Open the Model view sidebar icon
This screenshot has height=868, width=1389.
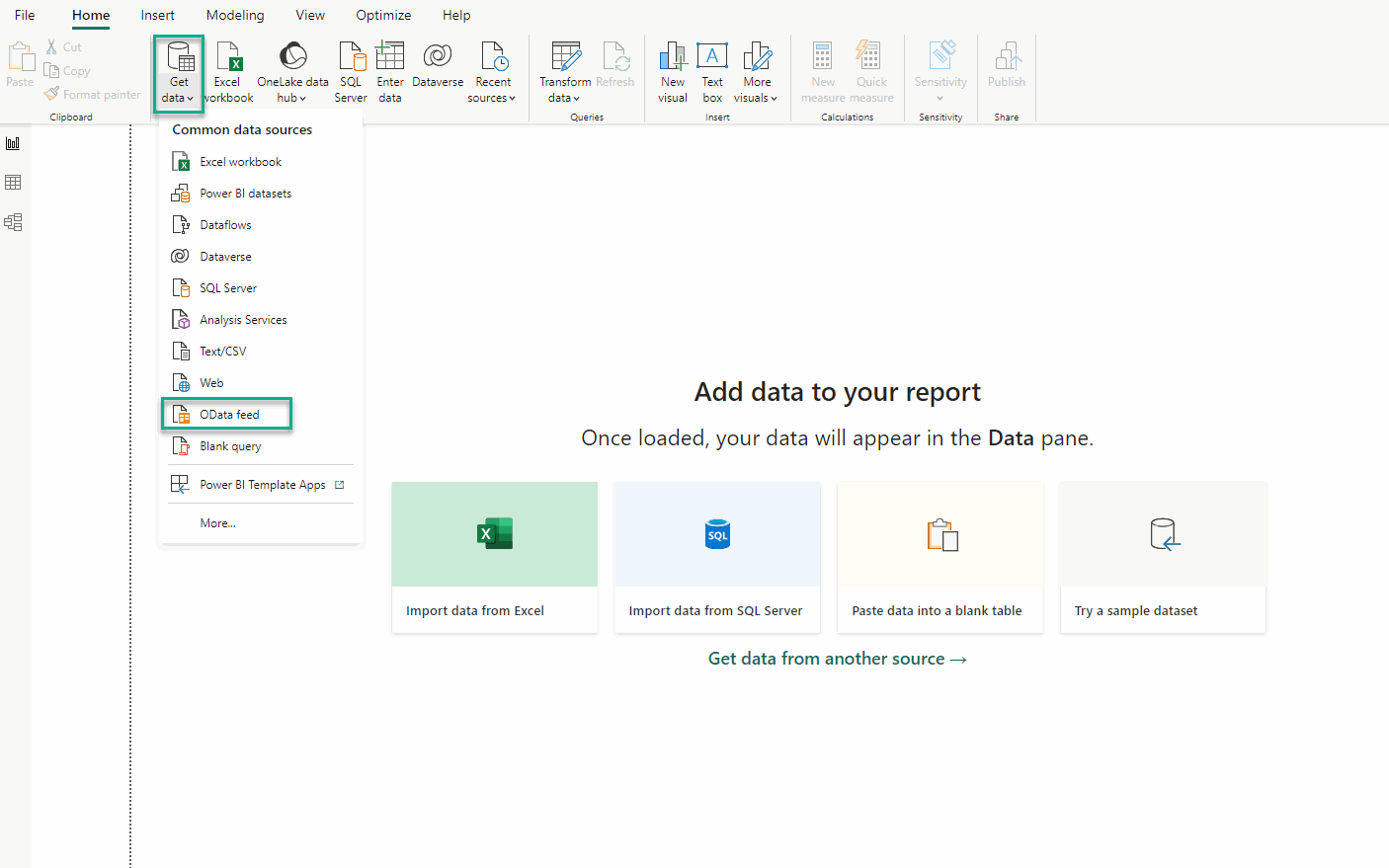[13, 222]
